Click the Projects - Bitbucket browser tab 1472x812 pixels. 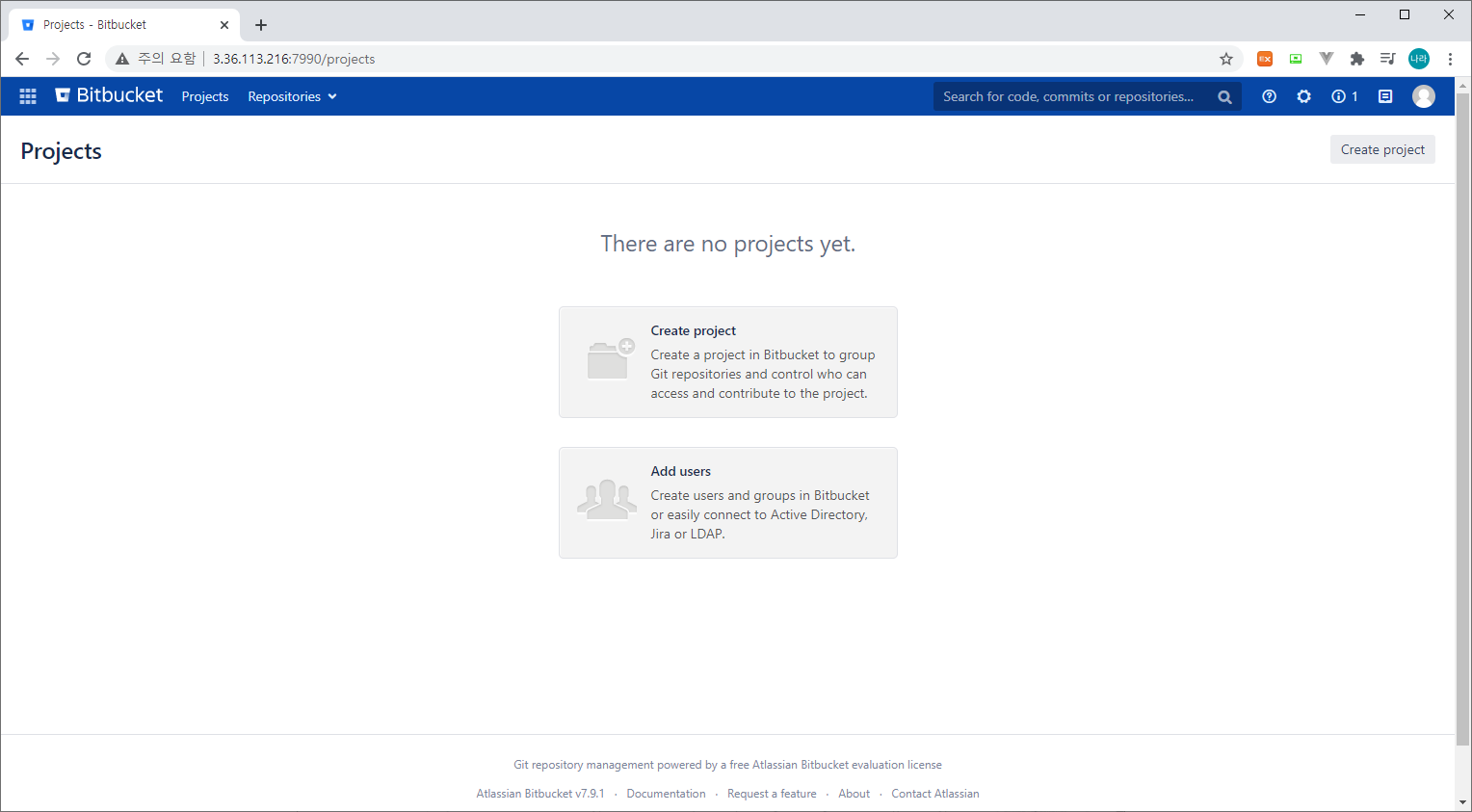116,24
